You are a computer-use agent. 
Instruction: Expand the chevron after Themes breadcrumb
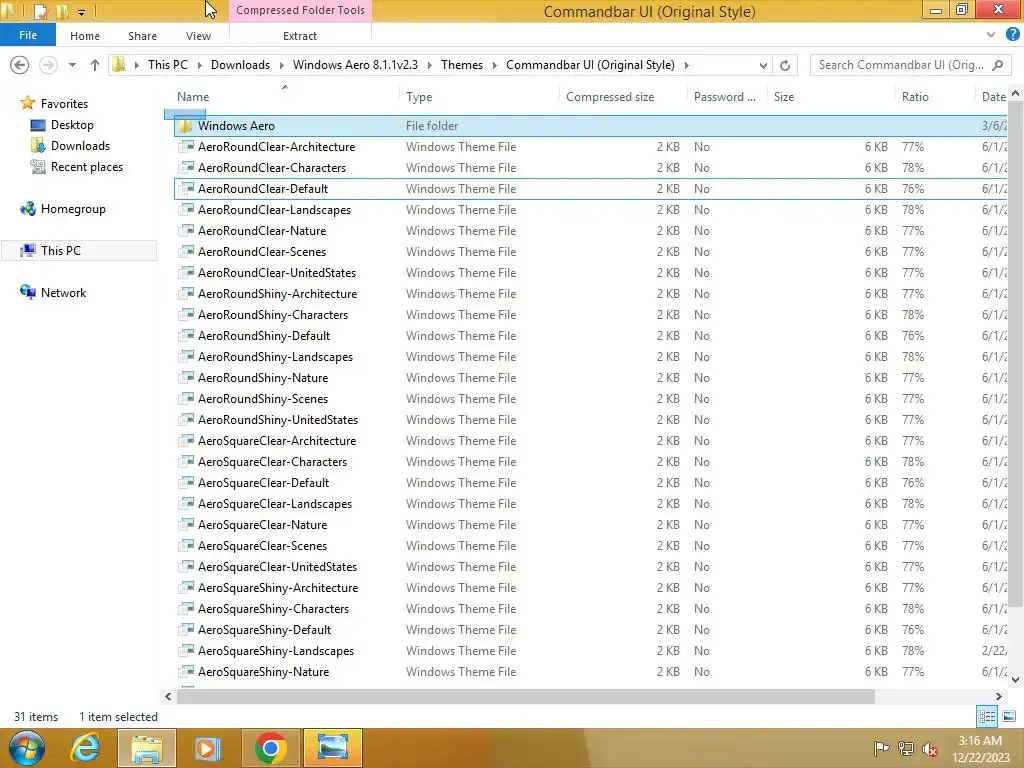(494, 65)
